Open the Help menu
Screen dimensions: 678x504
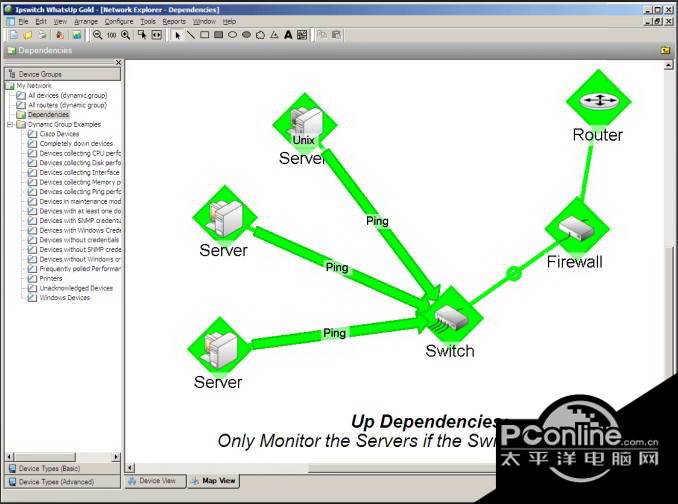click(x=229, y=21)
